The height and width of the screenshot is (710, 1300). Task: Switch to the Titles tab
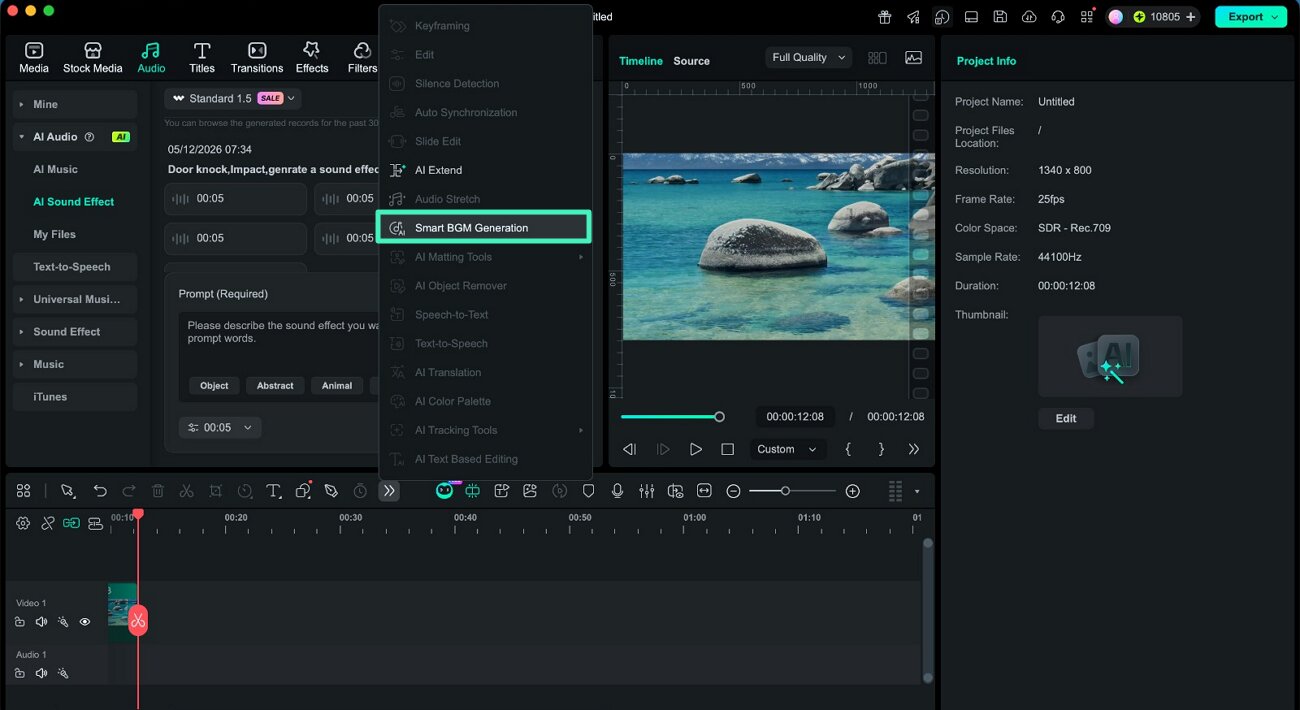click(202, 57)
